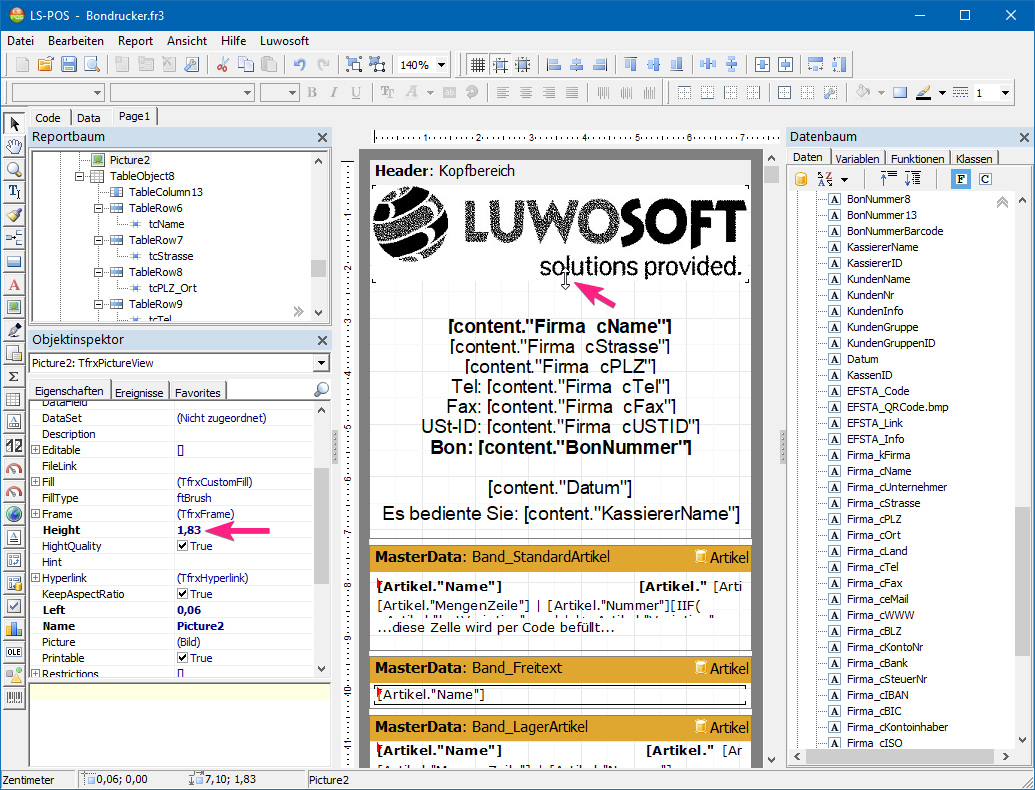Image resolution: width=1035 pixels, height=790 pixels.
Task: Toggle the F field-names button in Datenbaum
Action: 961,179
